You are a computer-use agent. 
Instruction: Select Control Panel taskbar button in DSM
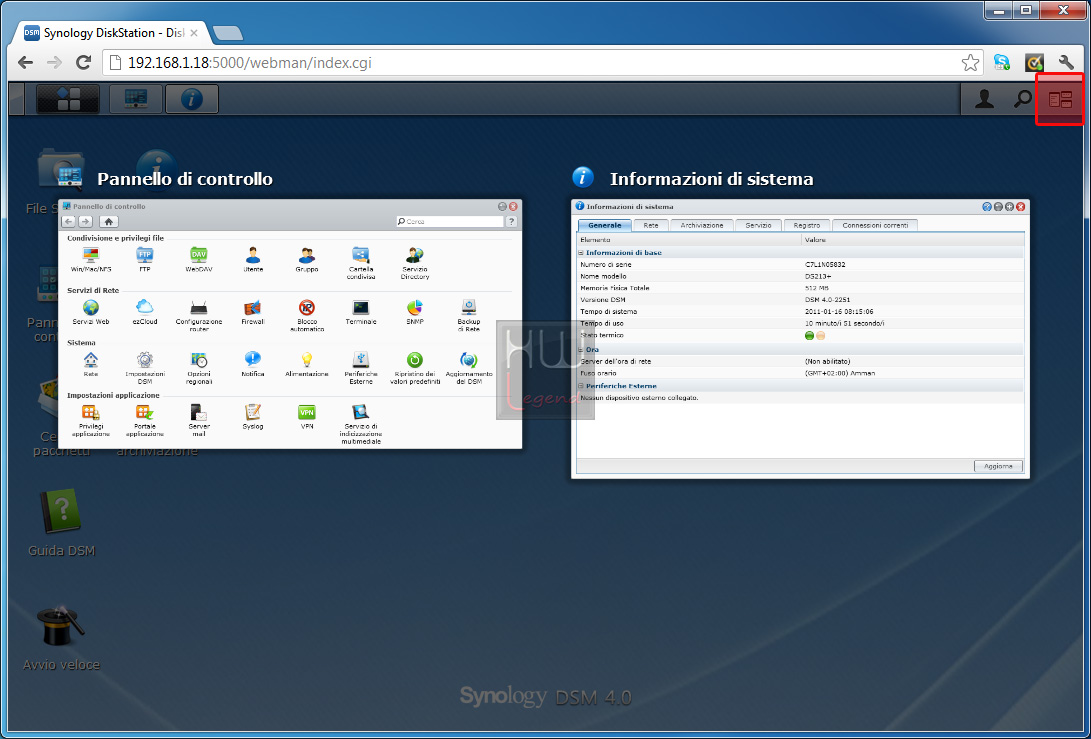pyautogui.click(x=136, y=99)
